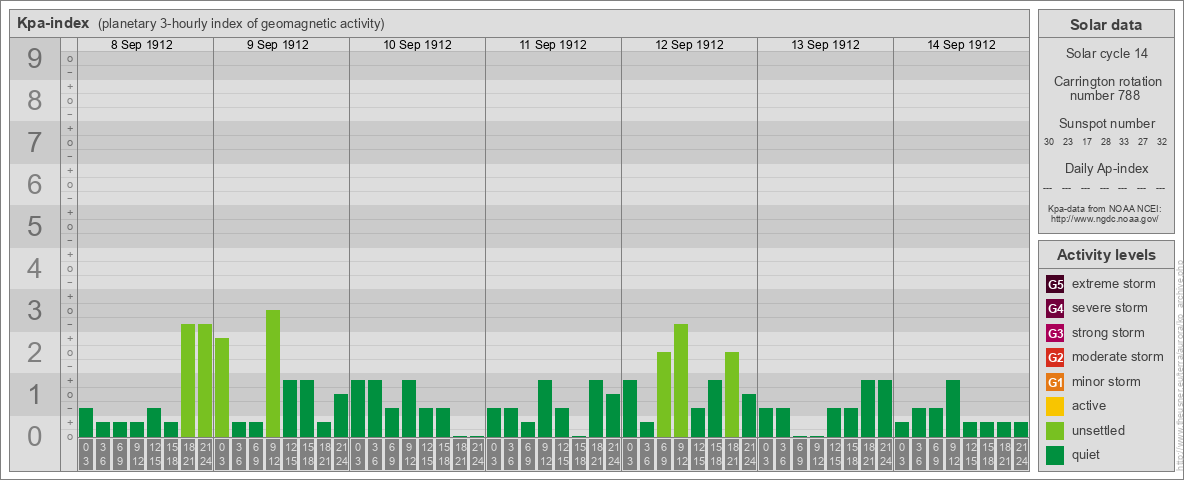Click the 'Sunspot number' label

coord(1106,124)
